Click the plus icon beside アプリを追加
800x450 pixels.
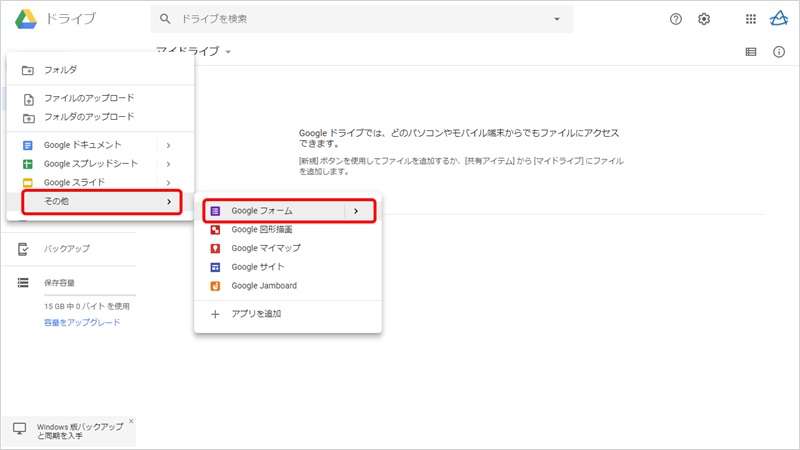215,314
